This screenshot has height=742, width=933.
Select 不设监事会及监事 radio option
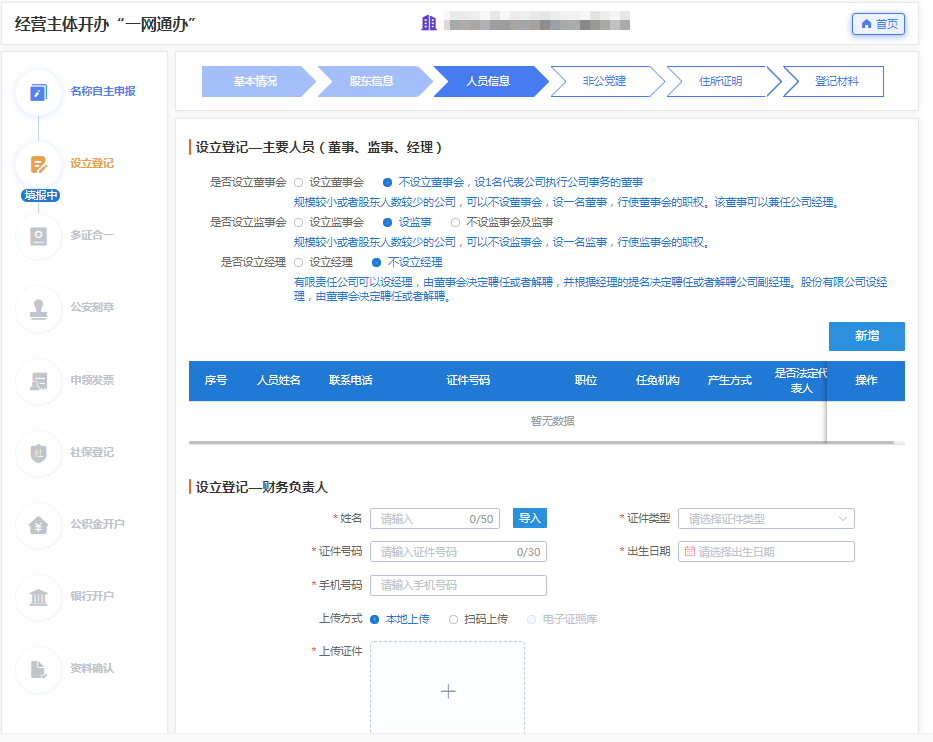455,223
